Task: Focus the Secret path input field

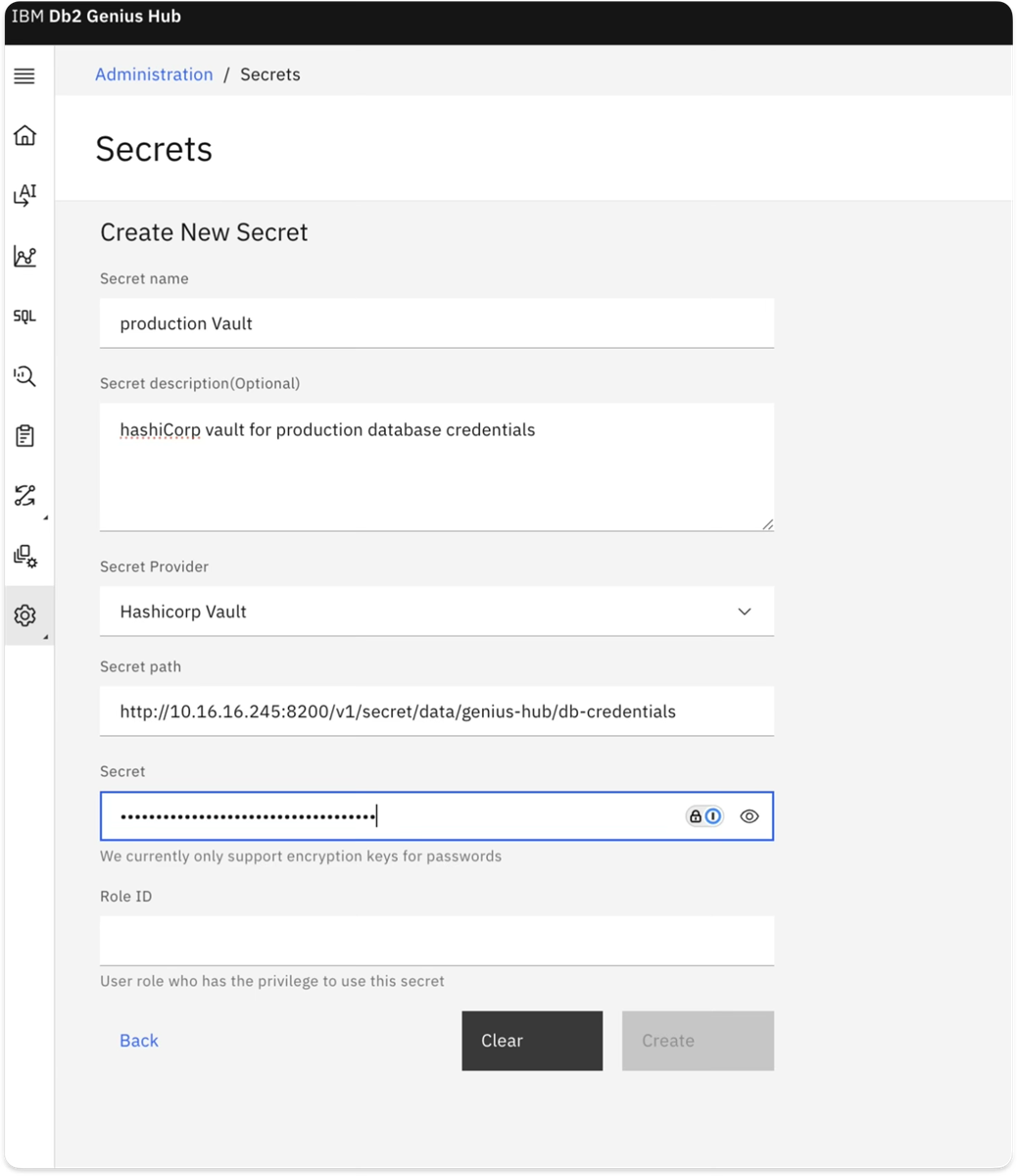Action: (437, 711)
